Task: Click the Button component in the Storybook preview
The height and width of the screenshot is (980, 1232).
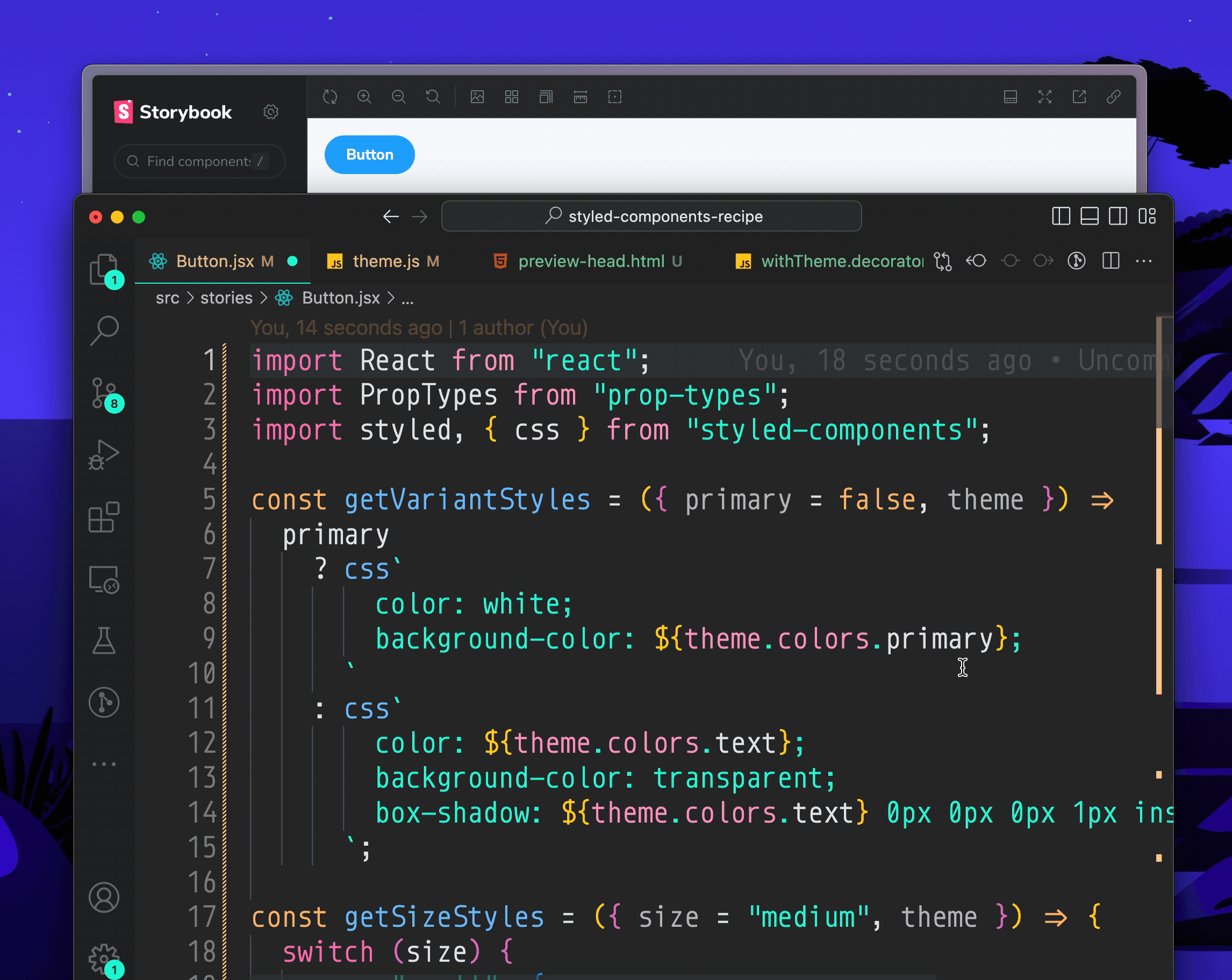Action: 369,154
